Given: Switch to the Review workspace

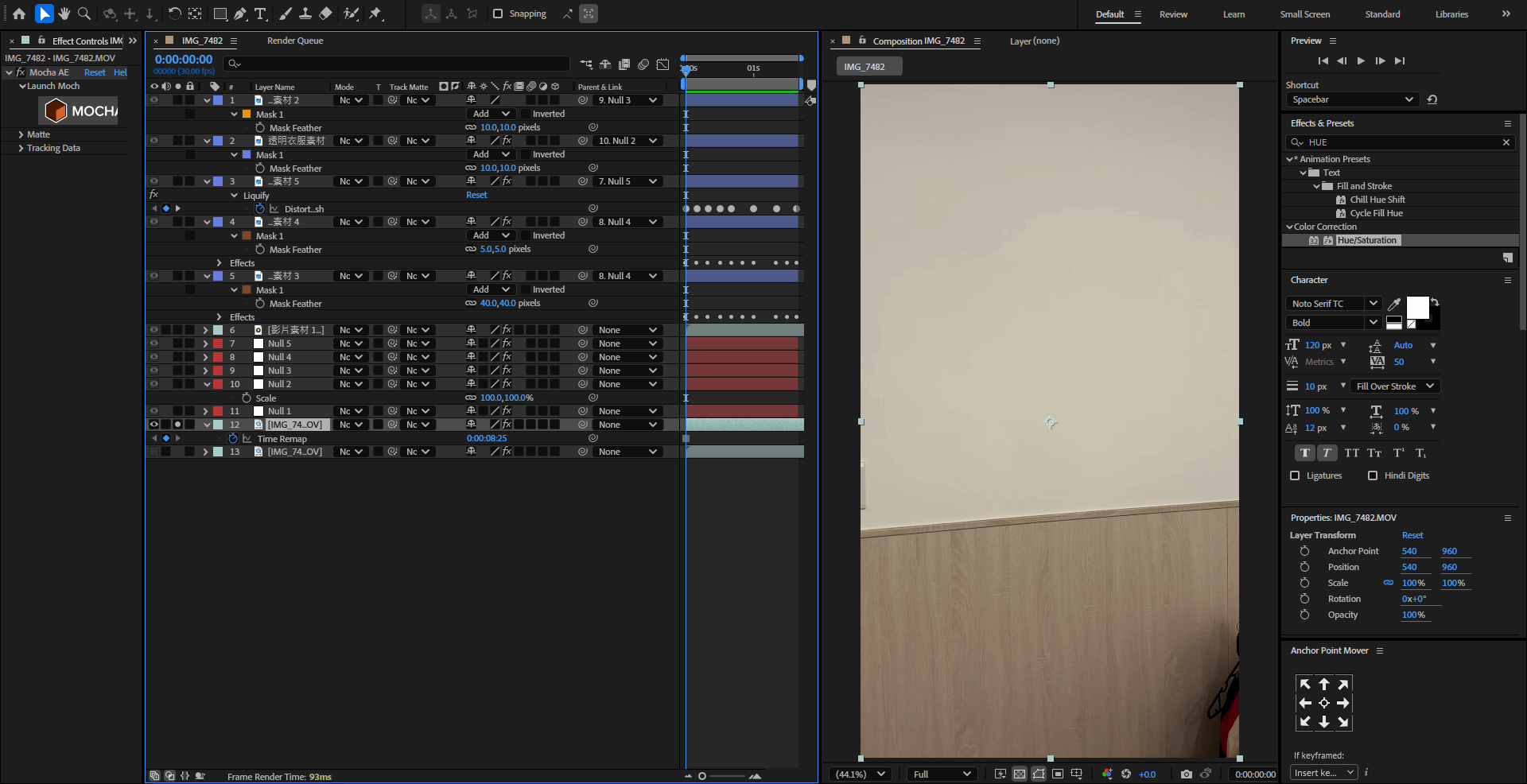Looking at the screenshot, I should (1172, 14).
